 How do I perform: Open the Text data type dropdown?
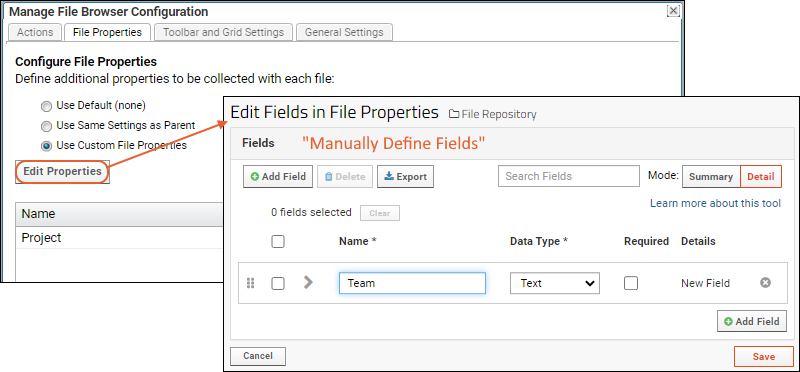point(555,283)
